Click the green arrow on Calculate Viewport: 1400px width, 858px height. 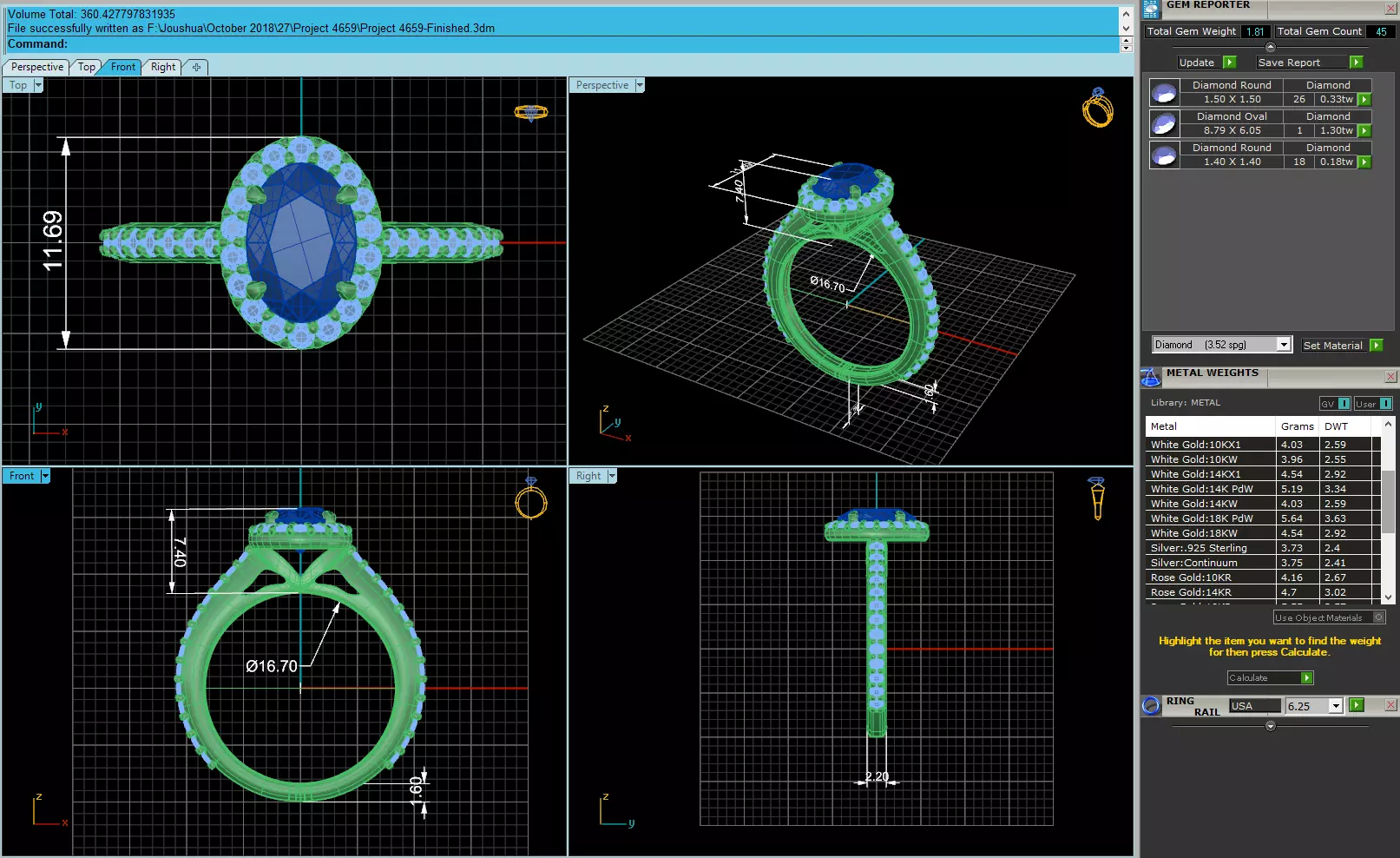[x=1306, y=678]
